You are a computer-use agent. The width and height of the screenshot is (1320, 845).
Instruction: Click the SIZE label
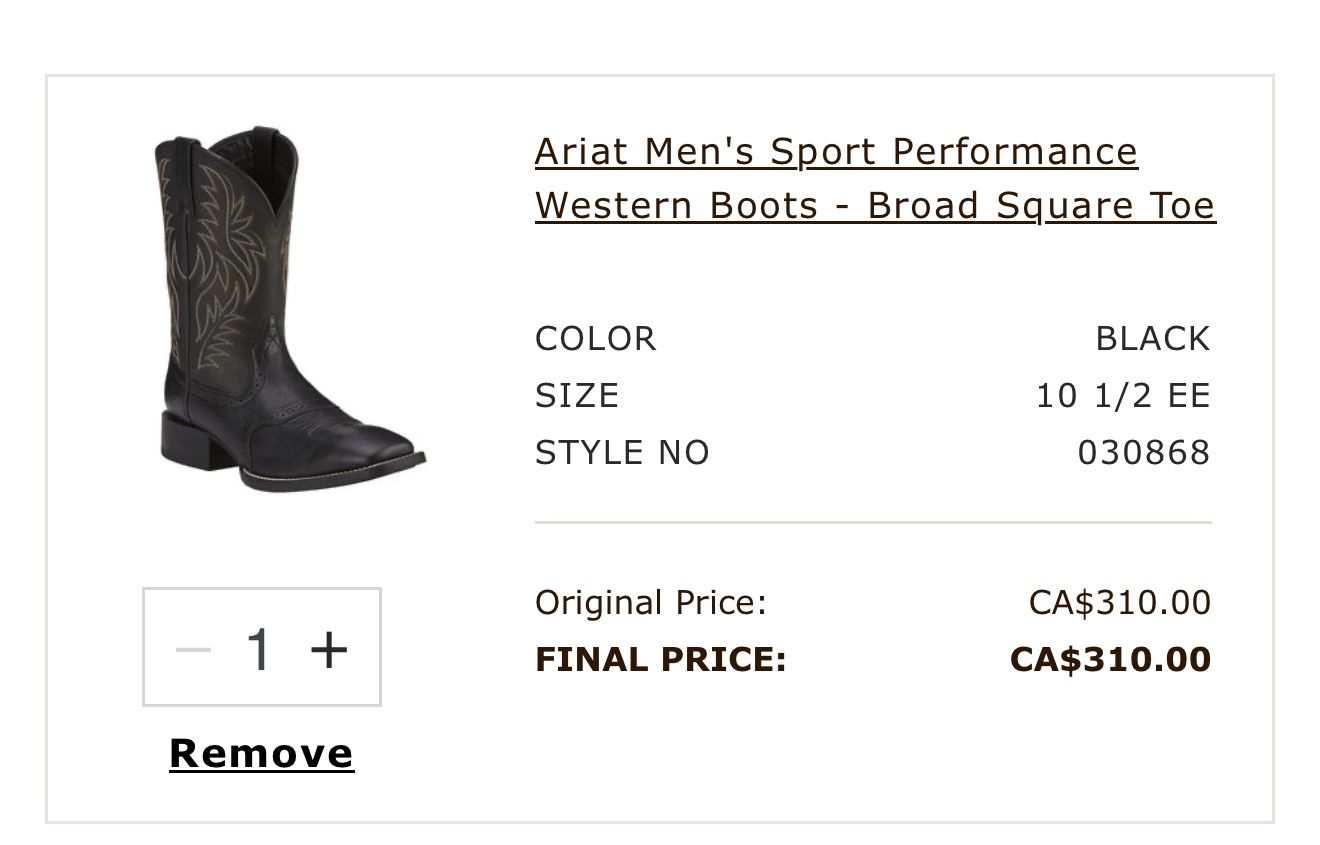point(577,394)
